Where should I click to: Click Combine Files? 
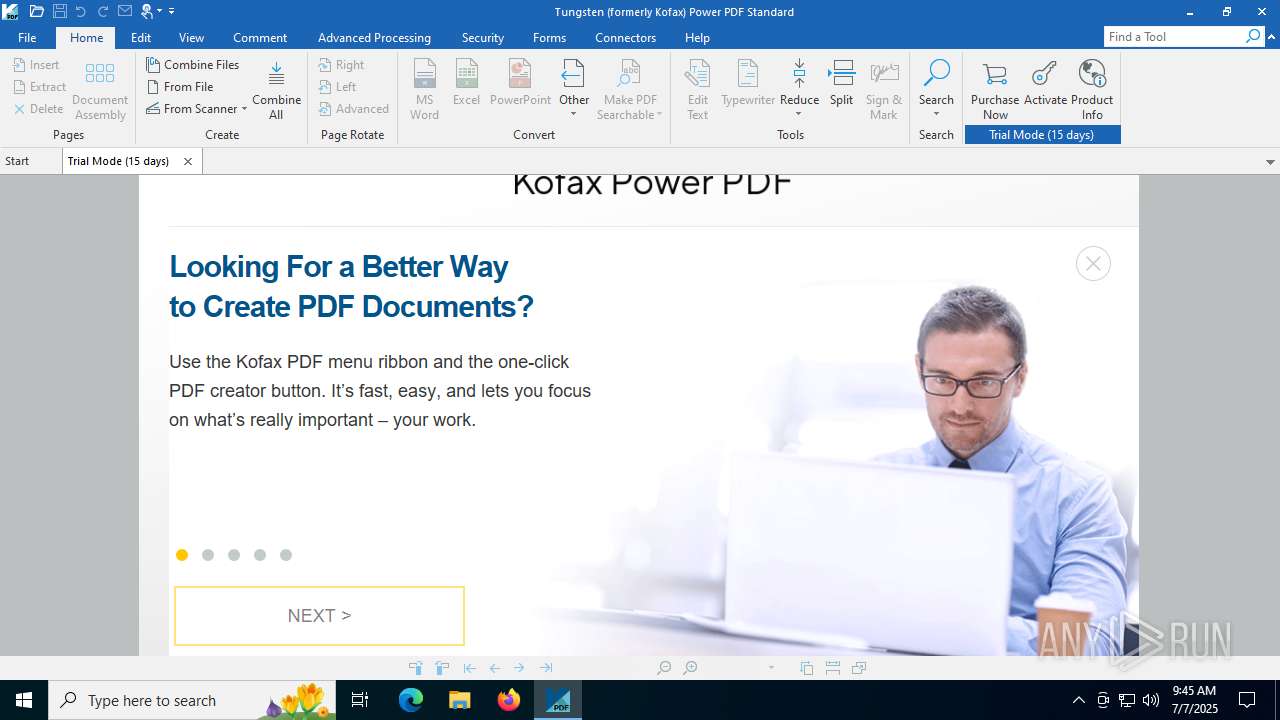tap(193, 64)
